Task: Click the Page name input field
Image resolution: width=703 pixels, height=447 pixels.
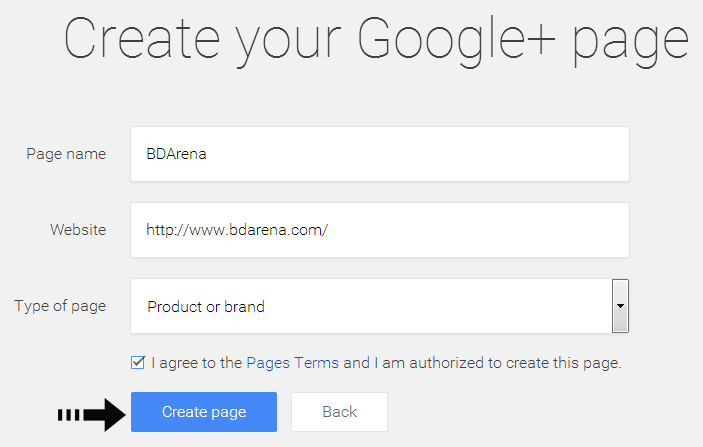Action: tap(380, 154)
